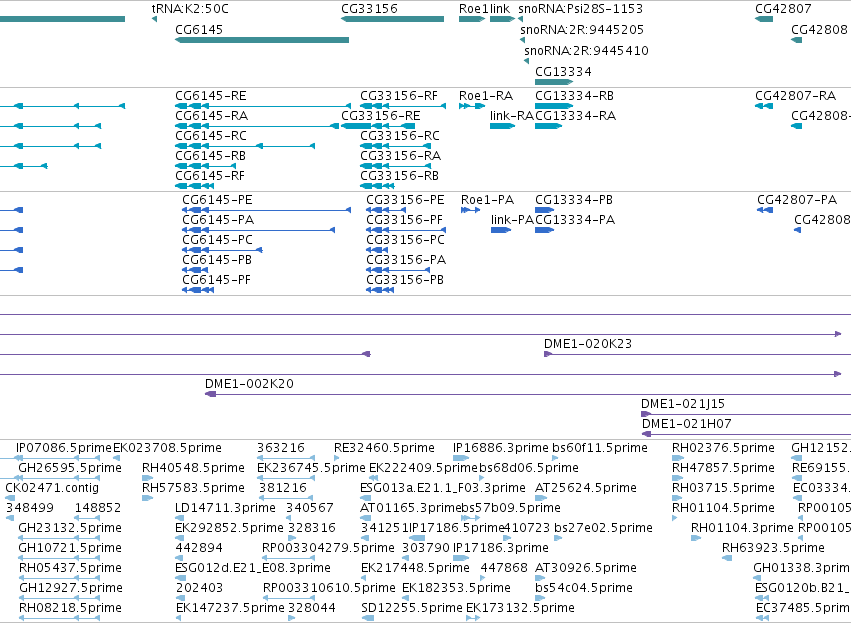Screen dimensions: 851x623
Task: Click the snoRNA:2R:9445410 marker
Action: click(526, 61)
